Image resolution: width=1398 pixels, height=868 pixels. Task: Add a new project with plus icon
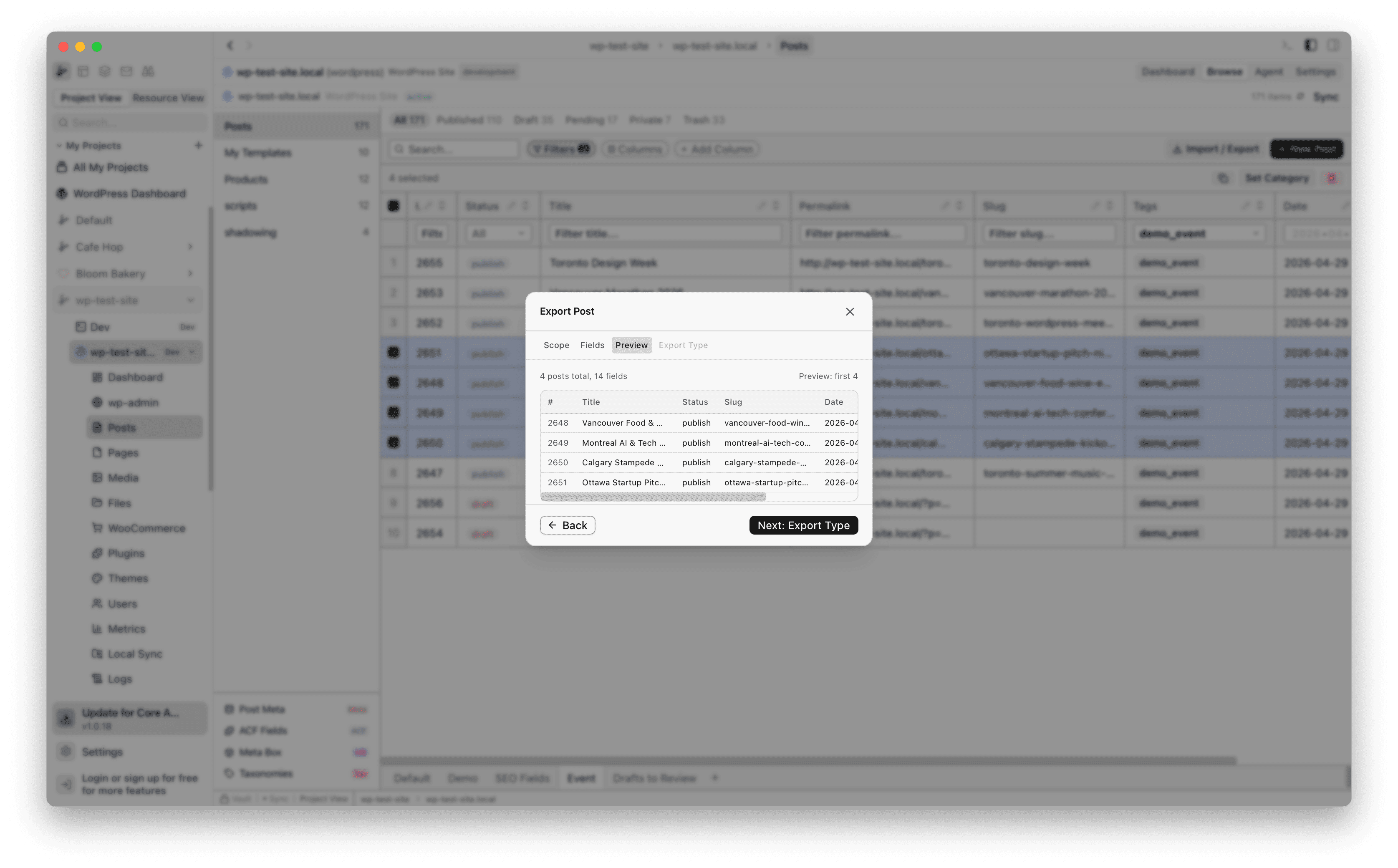pos(198,145)
